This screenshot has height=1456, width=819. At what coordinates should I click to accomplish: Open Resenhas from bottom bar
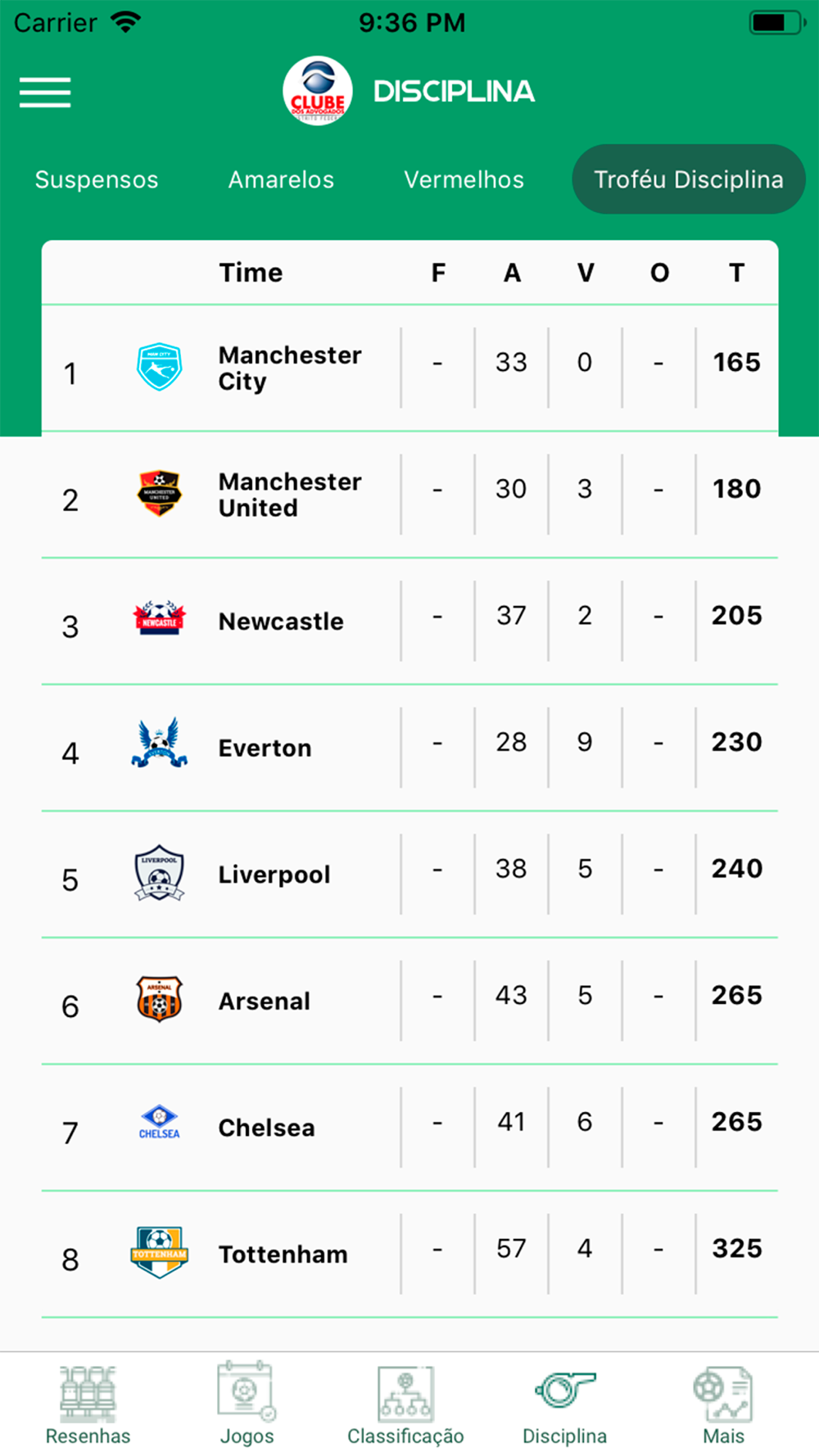click(x=88, y=1405)
